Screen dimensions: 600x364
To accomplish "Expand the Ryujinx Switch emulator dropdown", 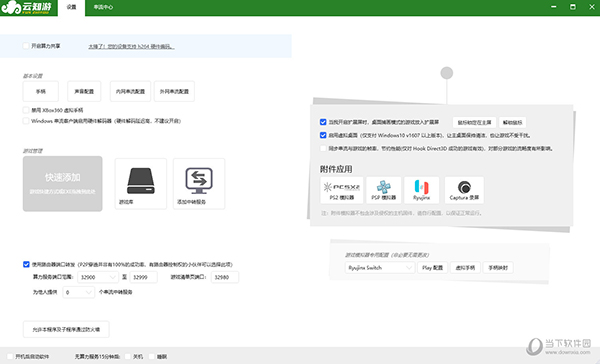I will (x=380, y=268).
